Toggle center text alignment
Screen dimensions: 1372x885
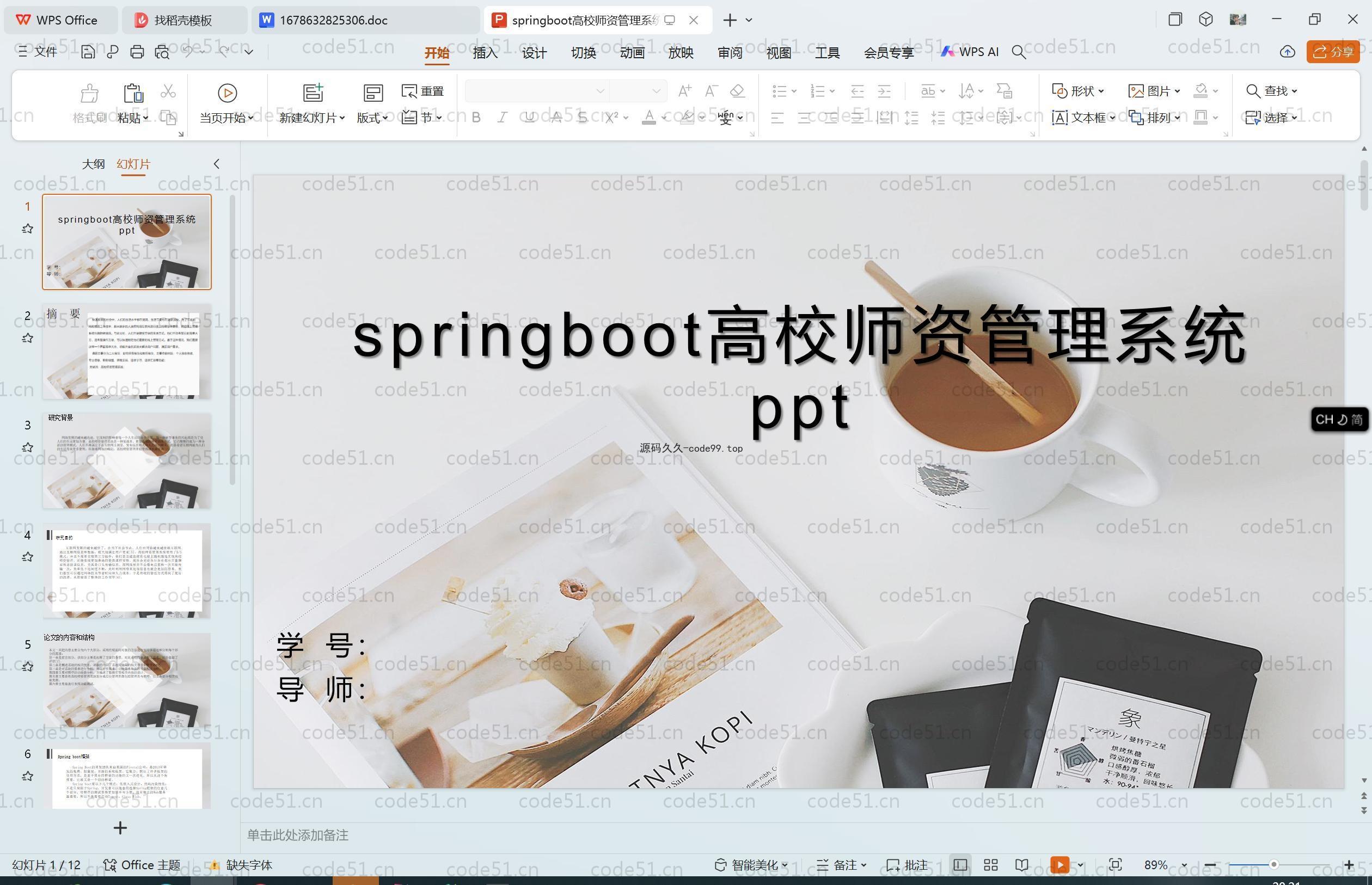pyautogui.click(x=804, y=118)
